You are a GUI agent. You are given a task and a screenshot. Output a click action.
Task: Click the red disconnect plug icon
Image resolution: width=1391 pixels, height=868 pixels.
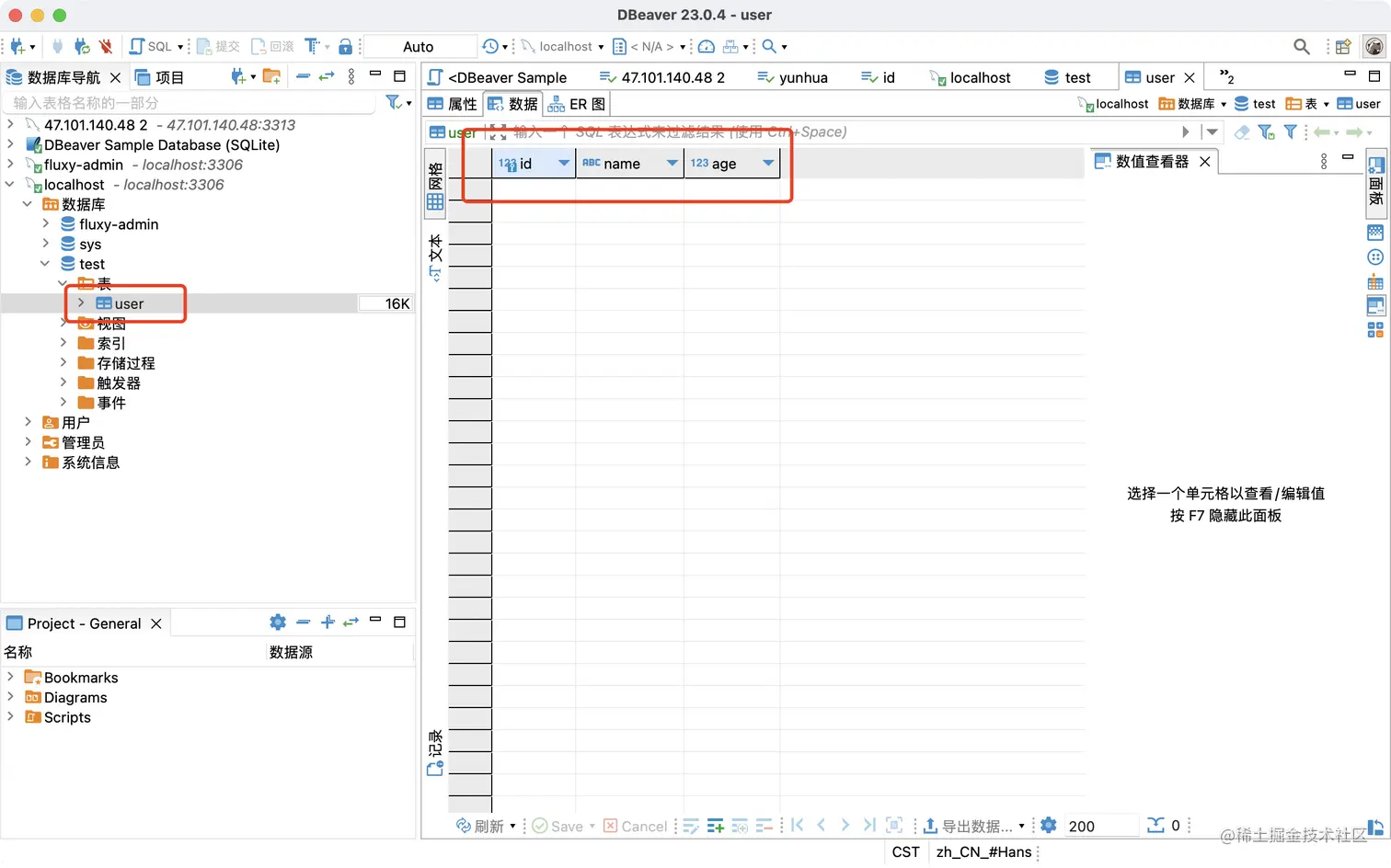(106, 46)
